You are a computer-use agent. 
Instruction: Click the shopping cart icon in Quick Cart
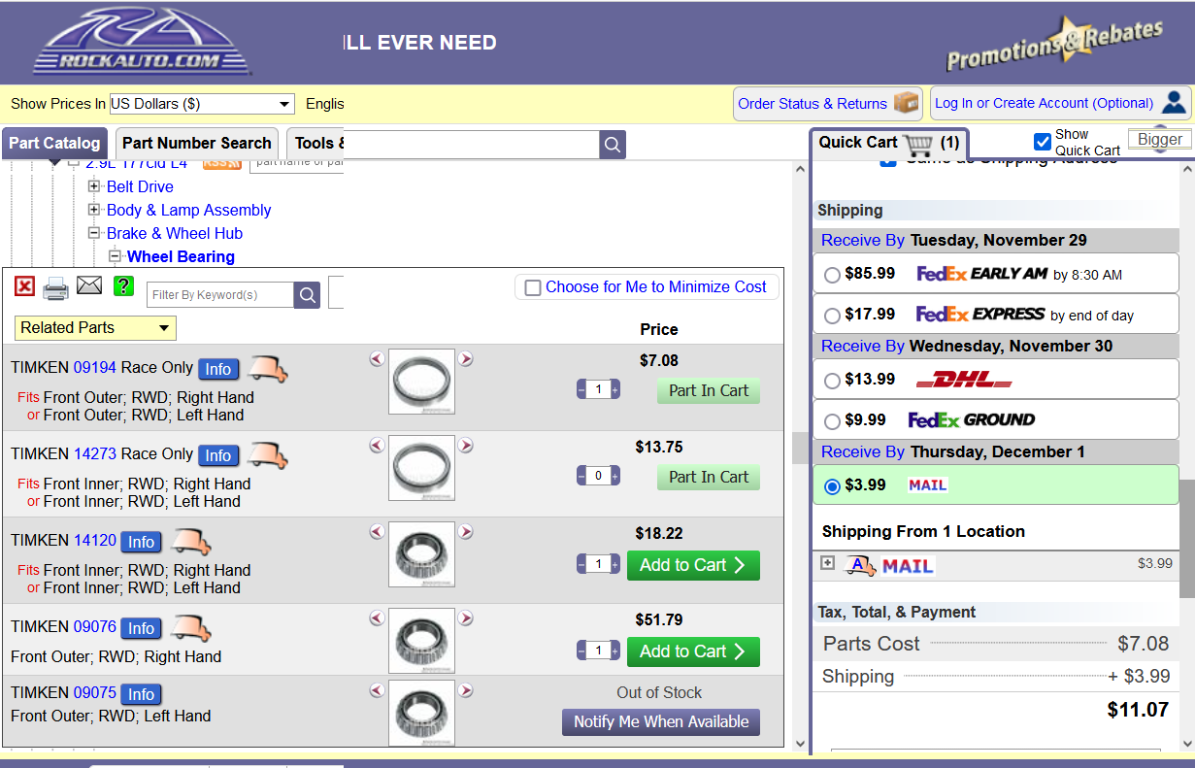[918, 144]
